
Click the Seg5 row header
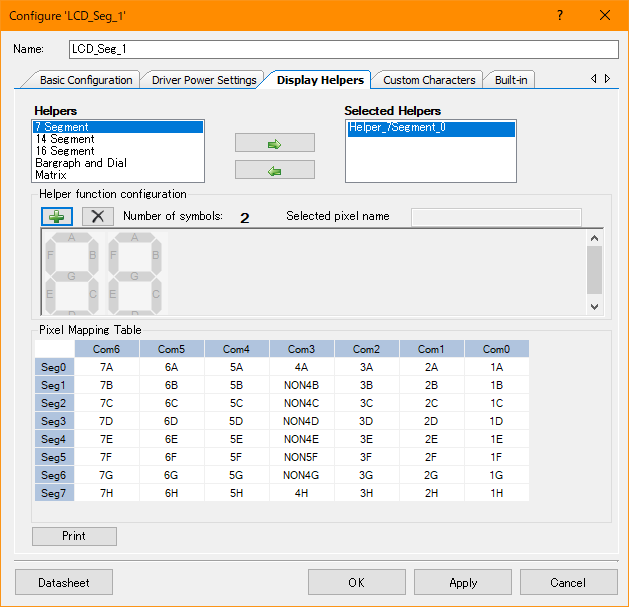54,457
